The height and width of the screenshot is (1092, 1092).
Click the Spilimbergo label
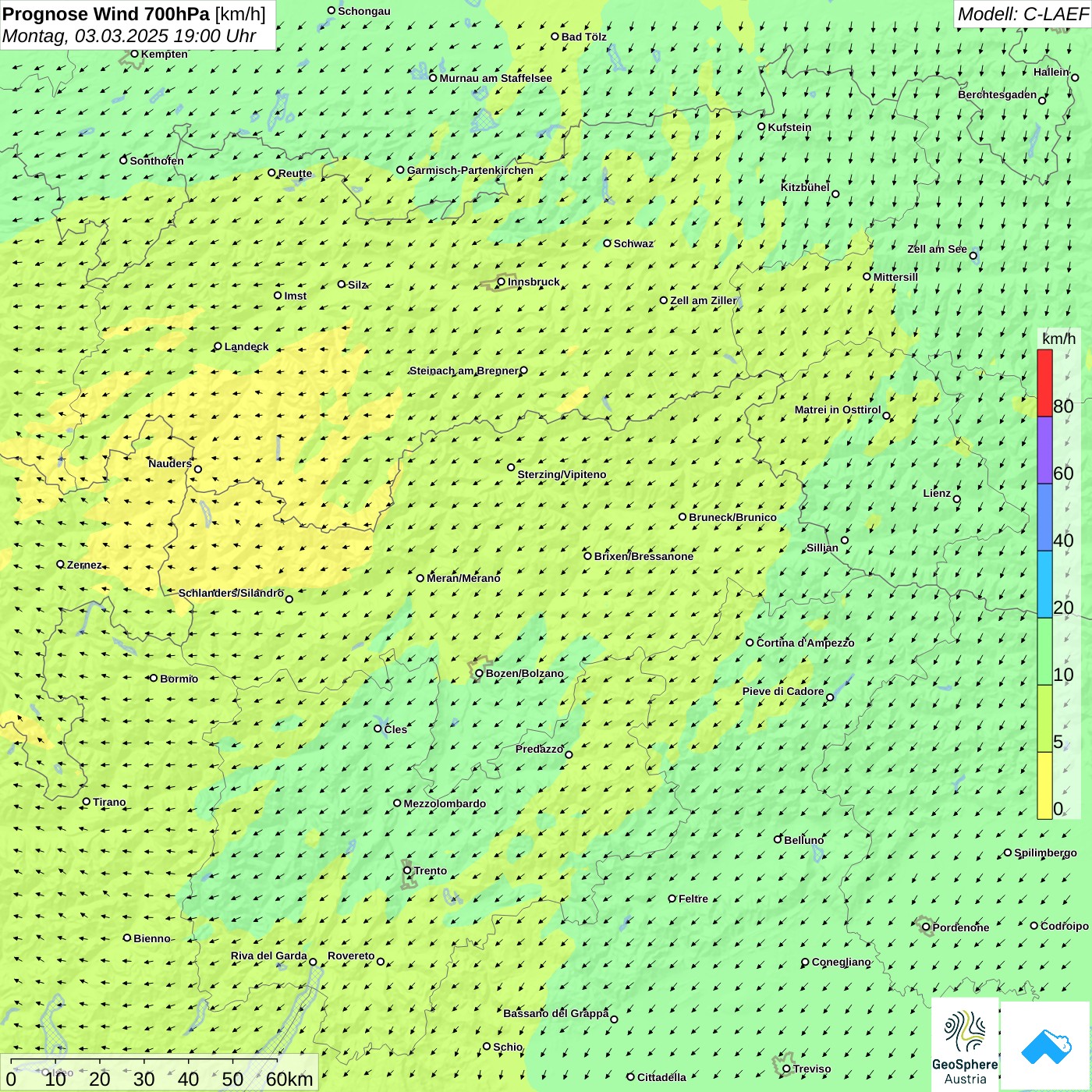[1045, 853]
